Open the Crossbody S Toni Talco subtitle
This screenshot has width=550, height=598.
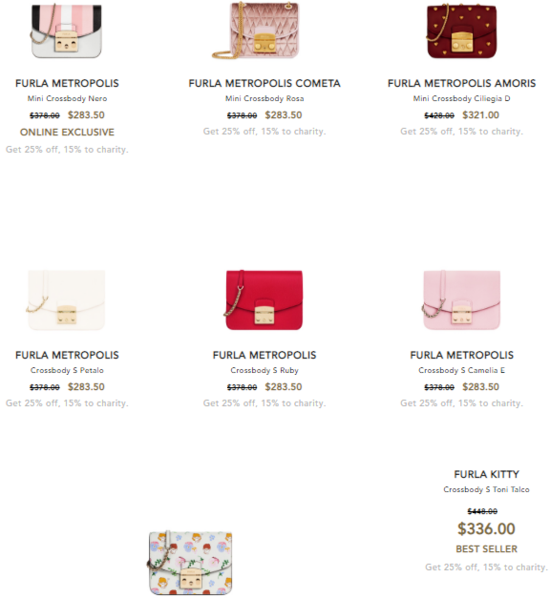pyautogui.click(x=486, y=489)
